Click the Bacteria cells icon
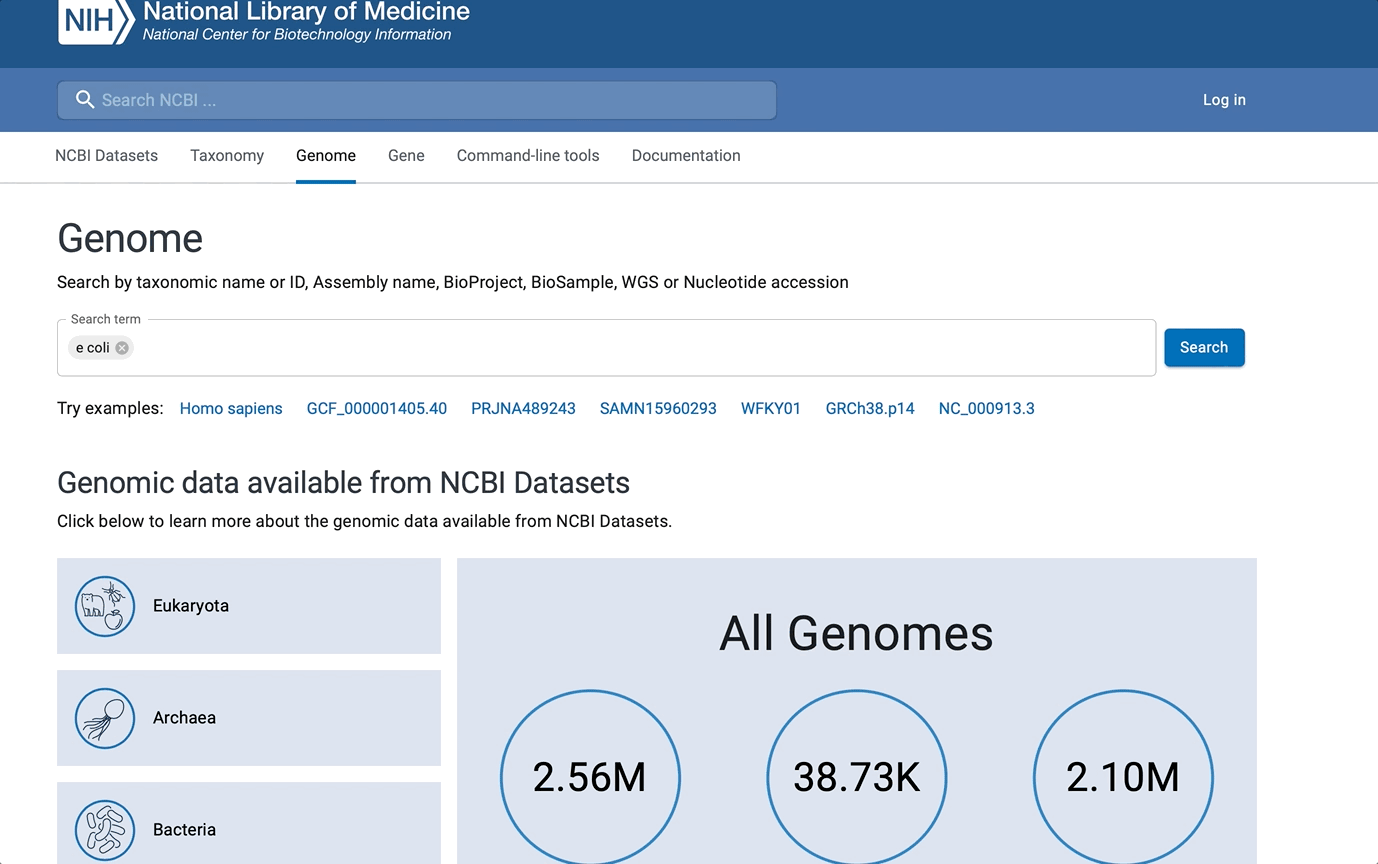Screen dimensions: 1378x864 105,830
